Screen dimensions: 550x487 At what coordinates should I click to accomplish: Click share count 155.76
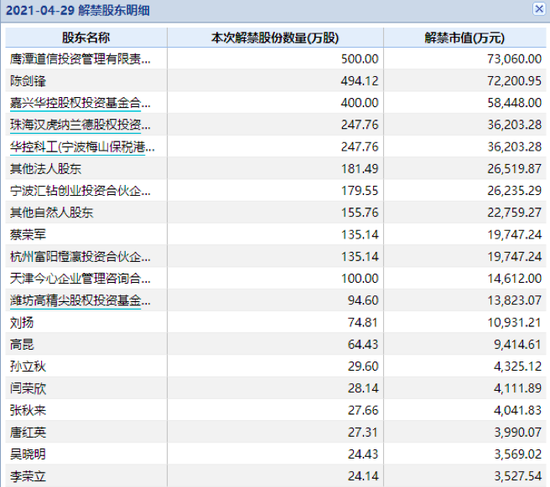point(360,213)
